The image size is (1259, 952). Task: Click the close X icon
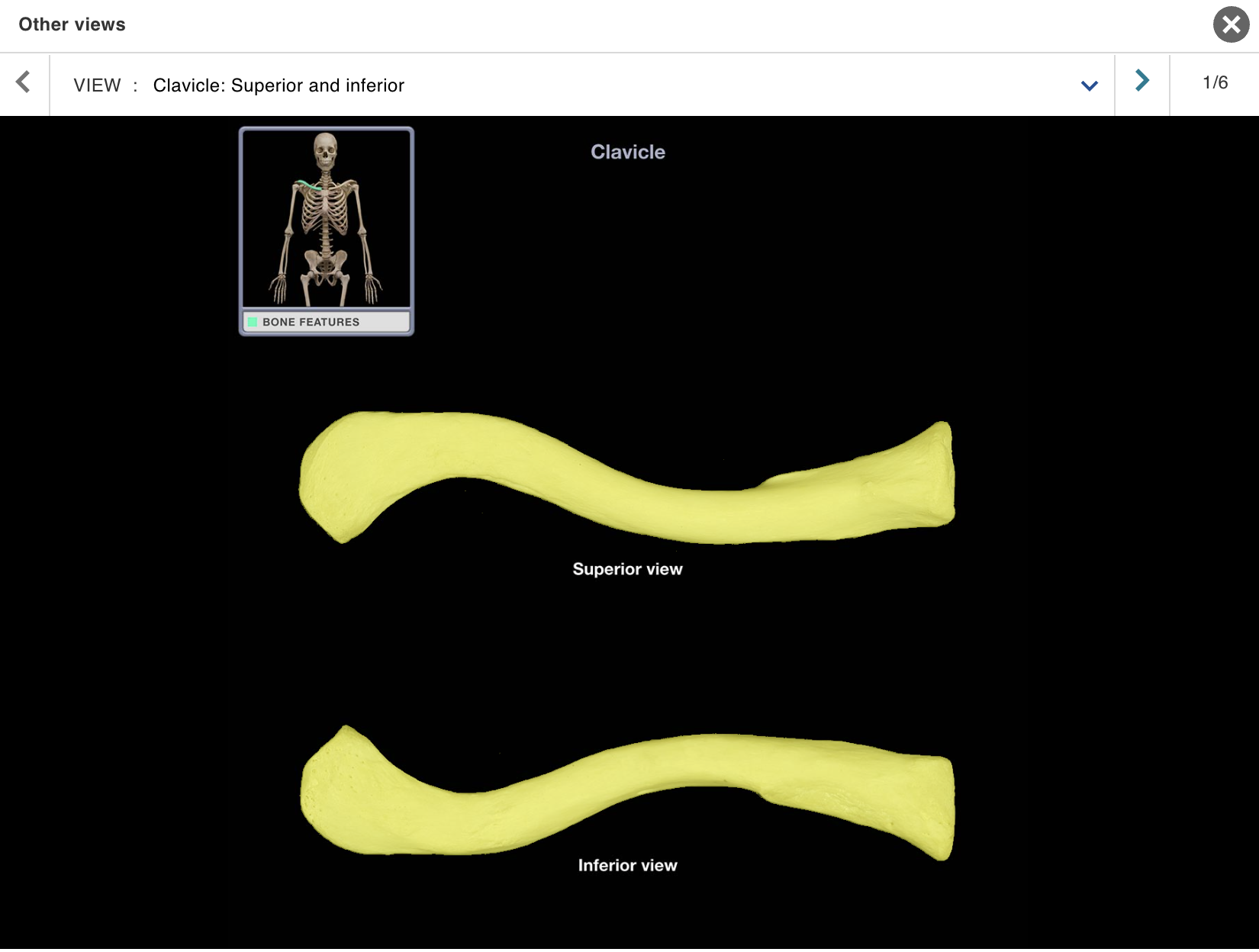1230,24
